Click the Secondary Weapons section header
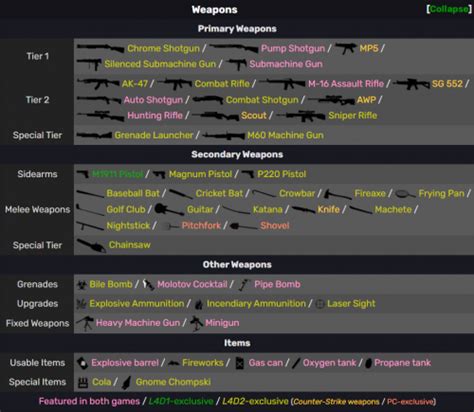 coord(237,155)
